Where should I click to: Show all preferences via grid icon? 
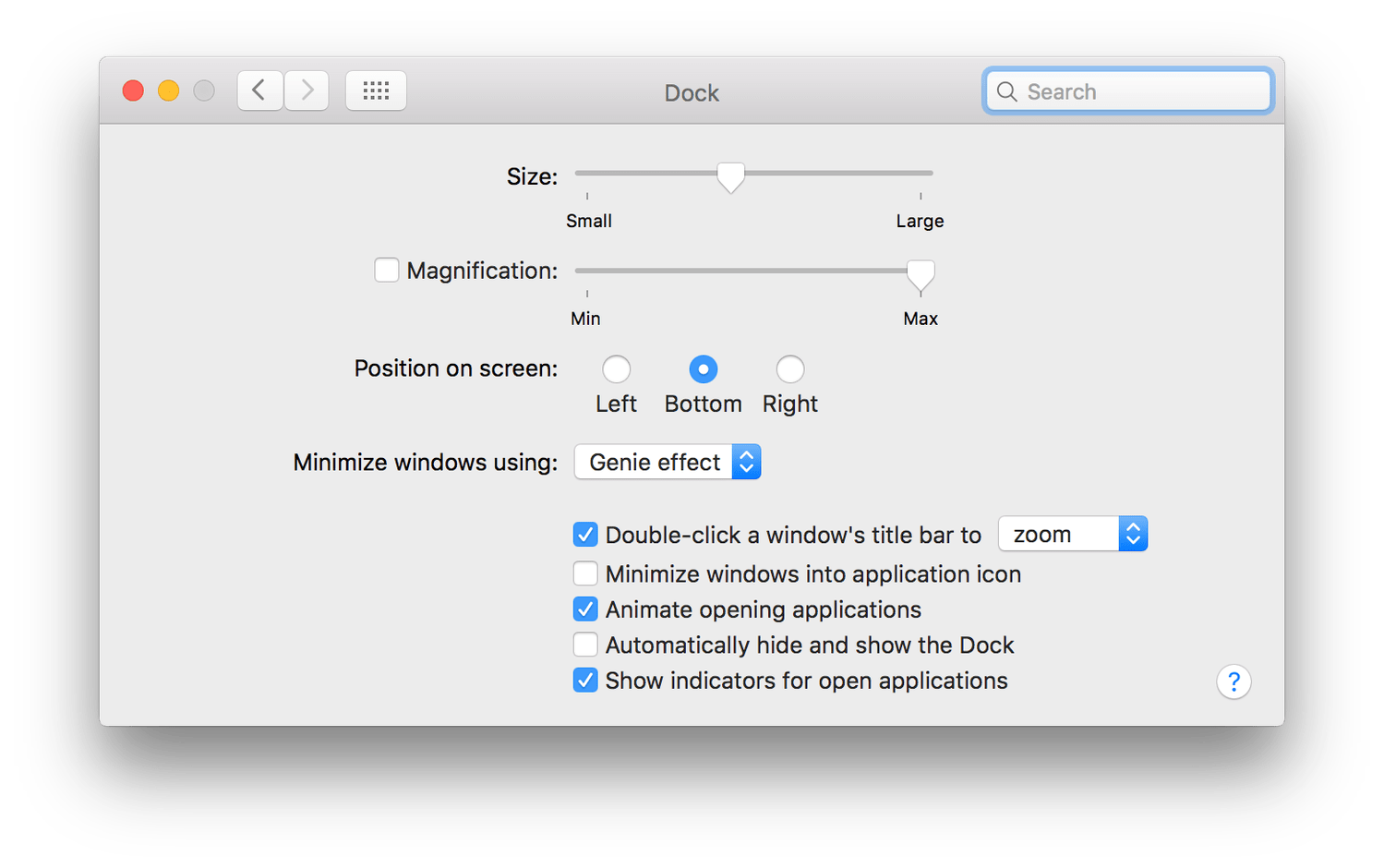[376, 90]
